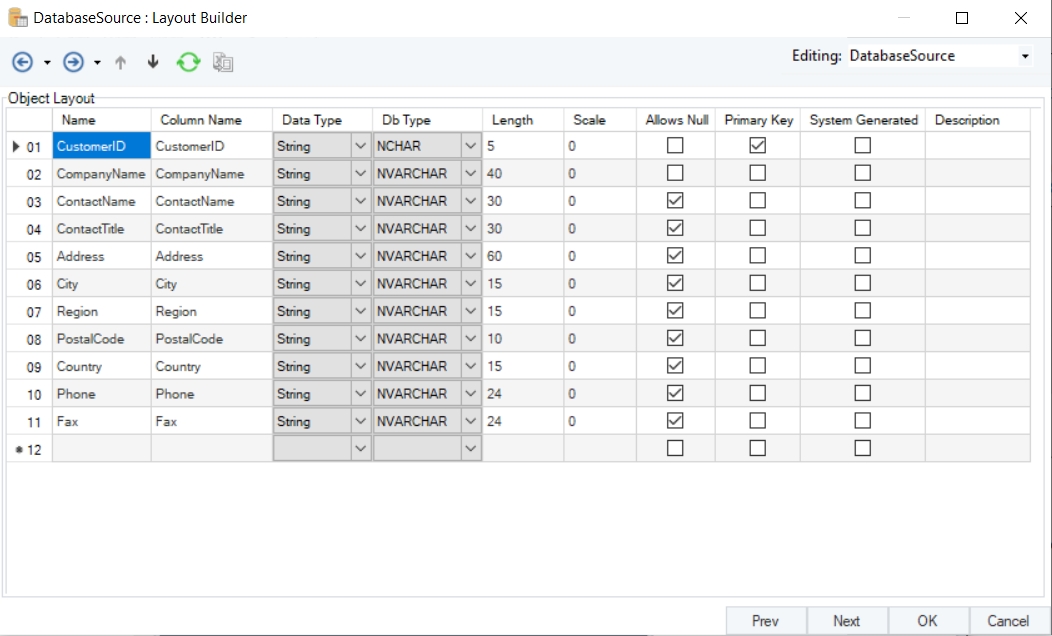Click the Length cell for ContactName
1052x636 pixels.
[x=522, y=201]
